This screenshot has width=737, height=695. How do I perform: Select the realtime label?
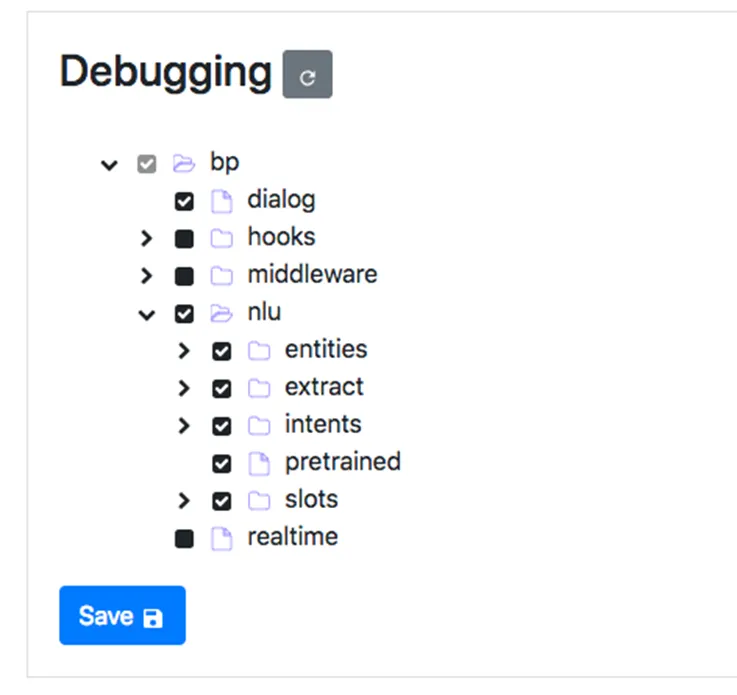point(293,537)
